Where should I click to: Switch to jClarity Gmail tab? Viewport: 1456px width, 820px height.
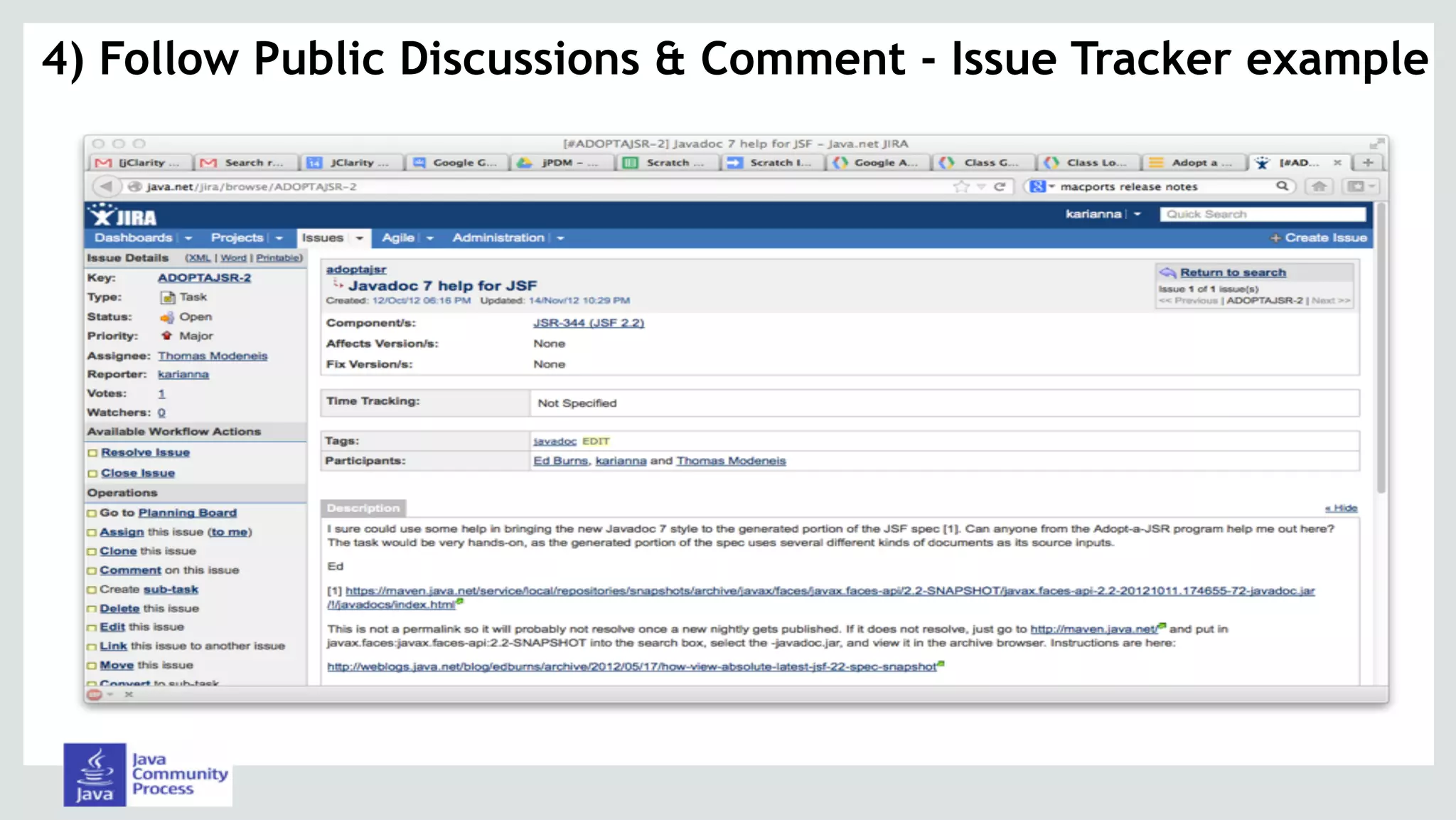pos(139,163)
